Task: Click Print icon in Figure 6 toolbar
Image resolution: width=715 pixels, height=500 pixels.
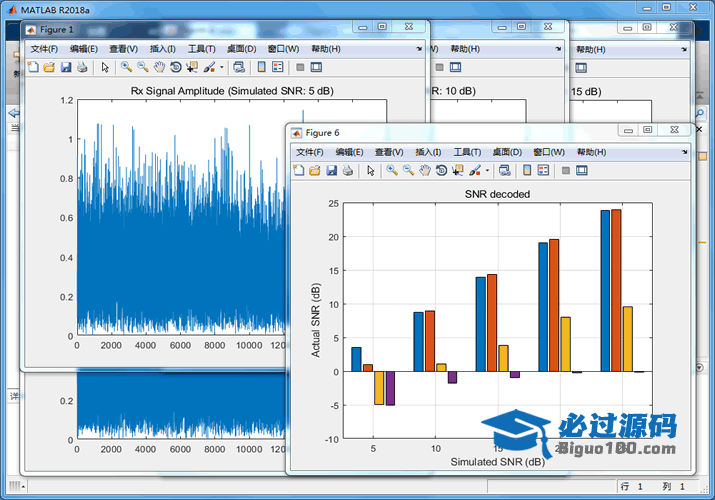Action: pyautogui.click(x=347, y=171)
